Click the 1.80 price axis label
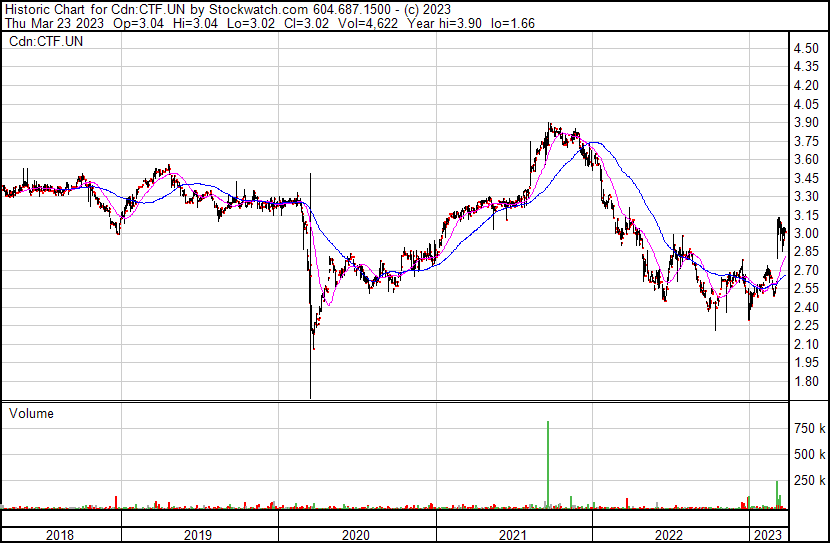 pyautogui.click(x=804, y=382)
